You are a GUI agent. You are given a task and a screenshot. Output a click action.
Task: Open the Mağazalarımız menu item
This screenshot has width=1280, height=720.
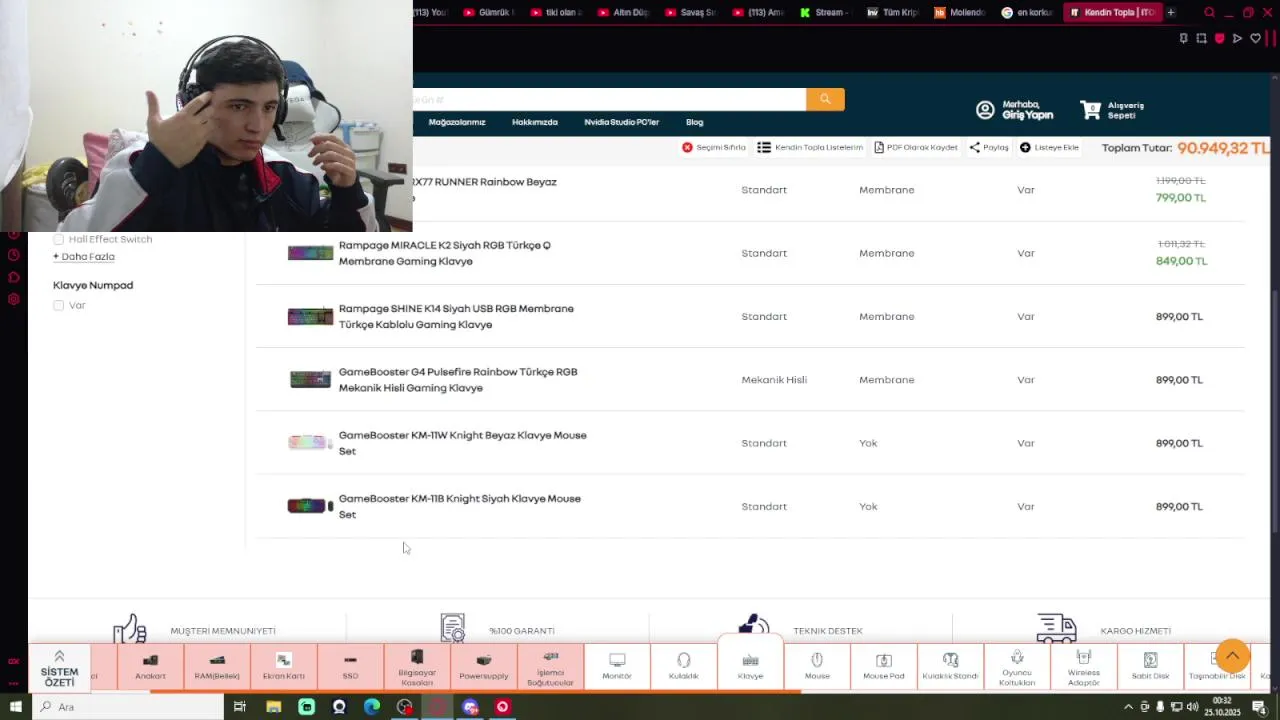(x=457, y=122)
